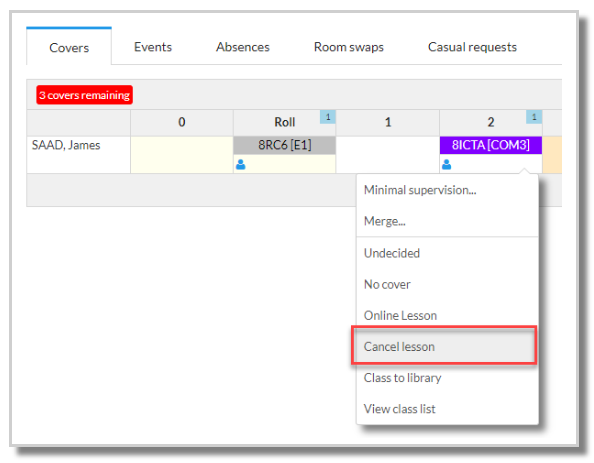The width and height of the screenshot is (594, 463).
Task: Open the Casual requests tab
Action: [x=472, y=47]
